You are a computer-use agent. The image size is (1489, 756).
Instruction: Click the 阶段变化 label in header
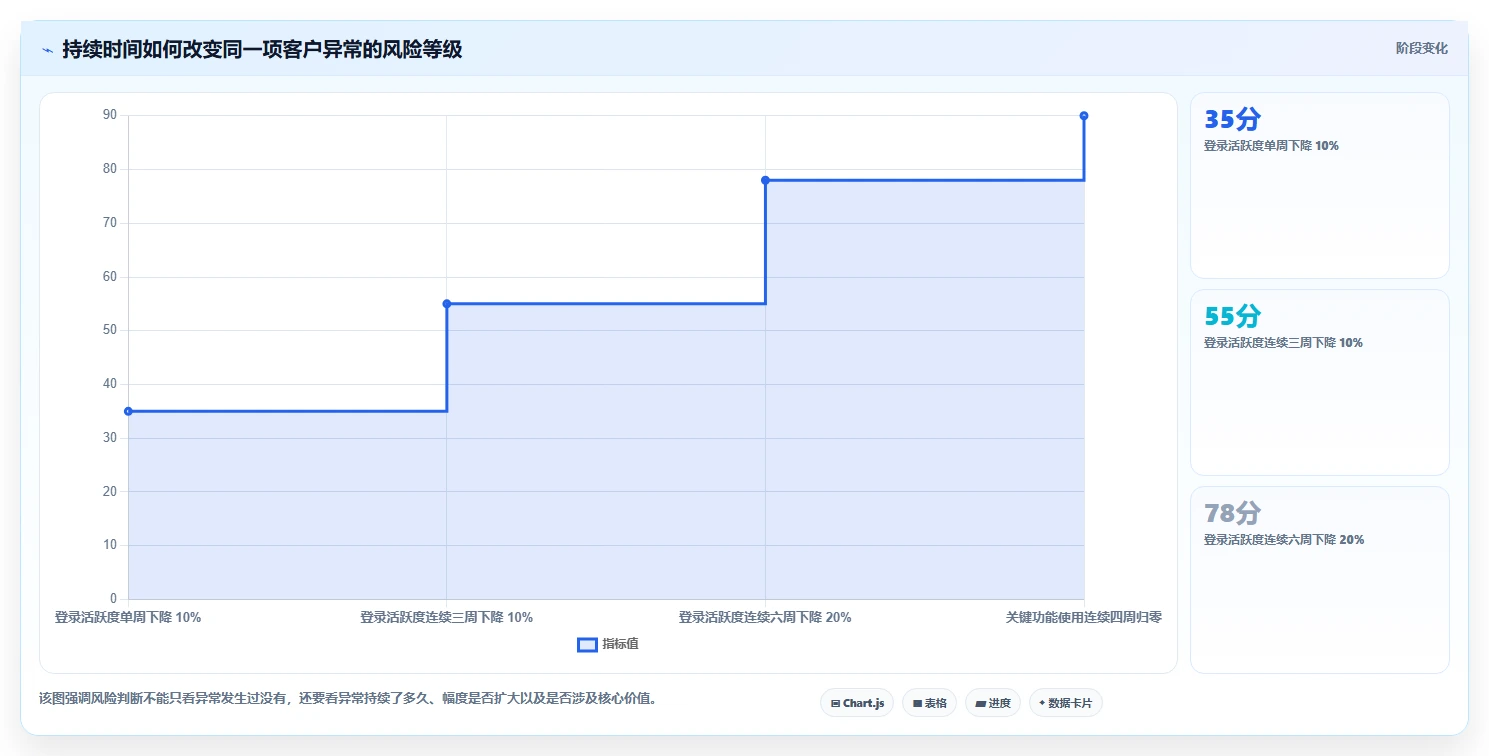click(x=1421, y=49)
